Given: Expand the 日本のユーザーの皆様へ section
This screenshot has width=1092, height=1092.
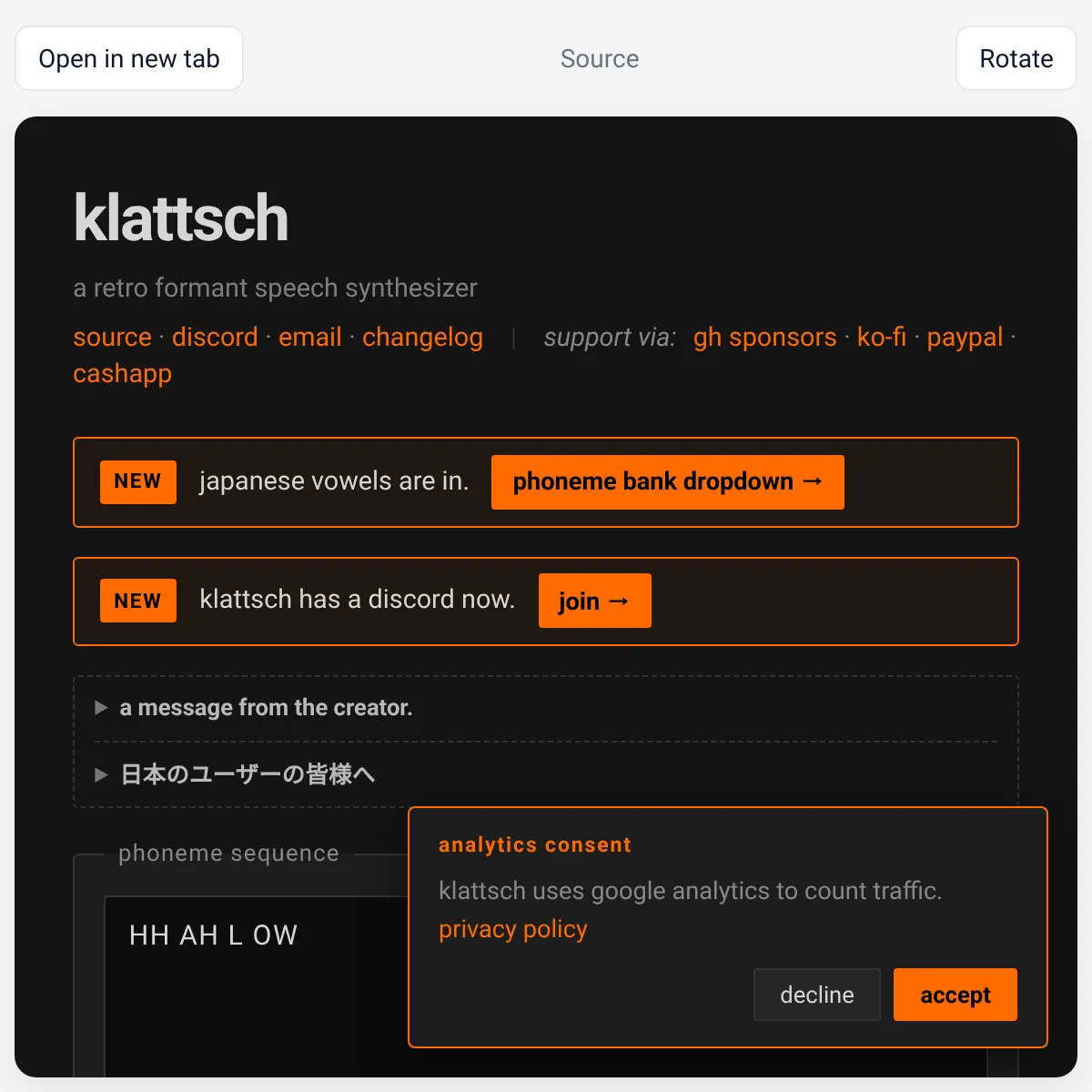Looking at the screenshot, I should [x=235, y=774].
